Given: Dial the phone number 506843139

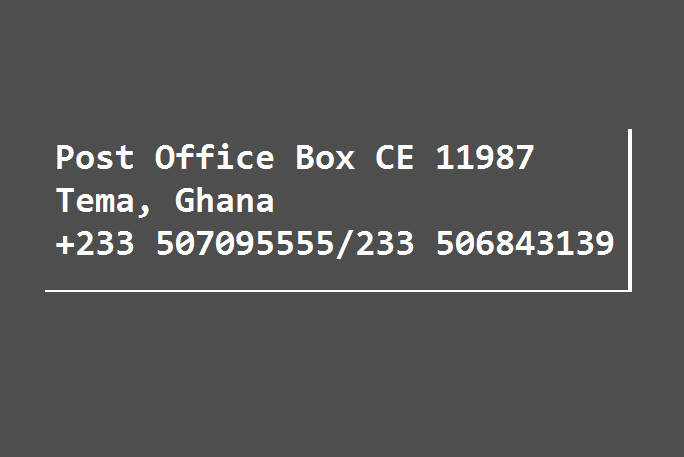Looking at the screenshot, I should tap(524, 244).
